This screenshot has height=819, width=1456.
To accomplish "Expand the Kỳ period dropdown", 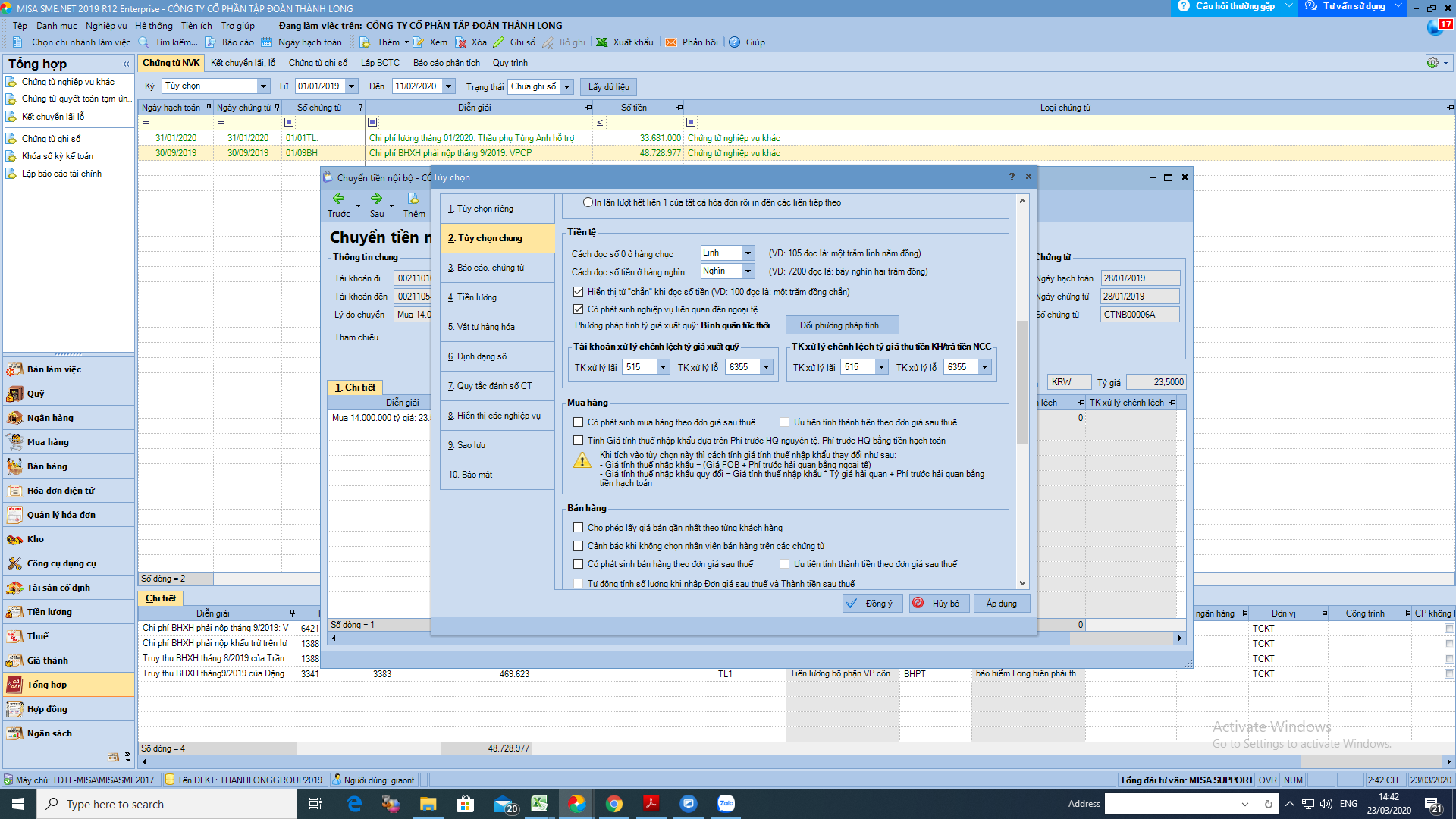I will (263, 86).
